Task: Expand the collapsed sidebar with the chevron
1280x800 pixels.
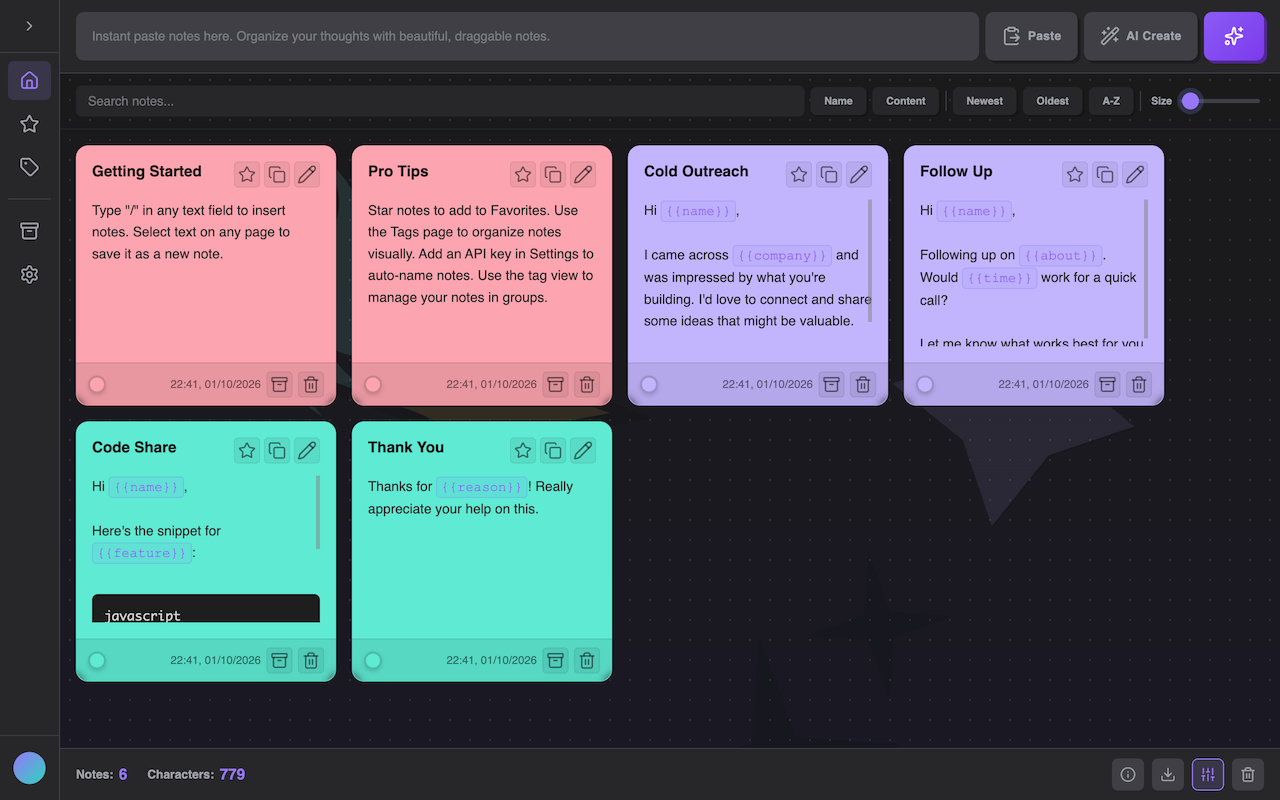Action: pyautogui.click(x=29, y=28)
